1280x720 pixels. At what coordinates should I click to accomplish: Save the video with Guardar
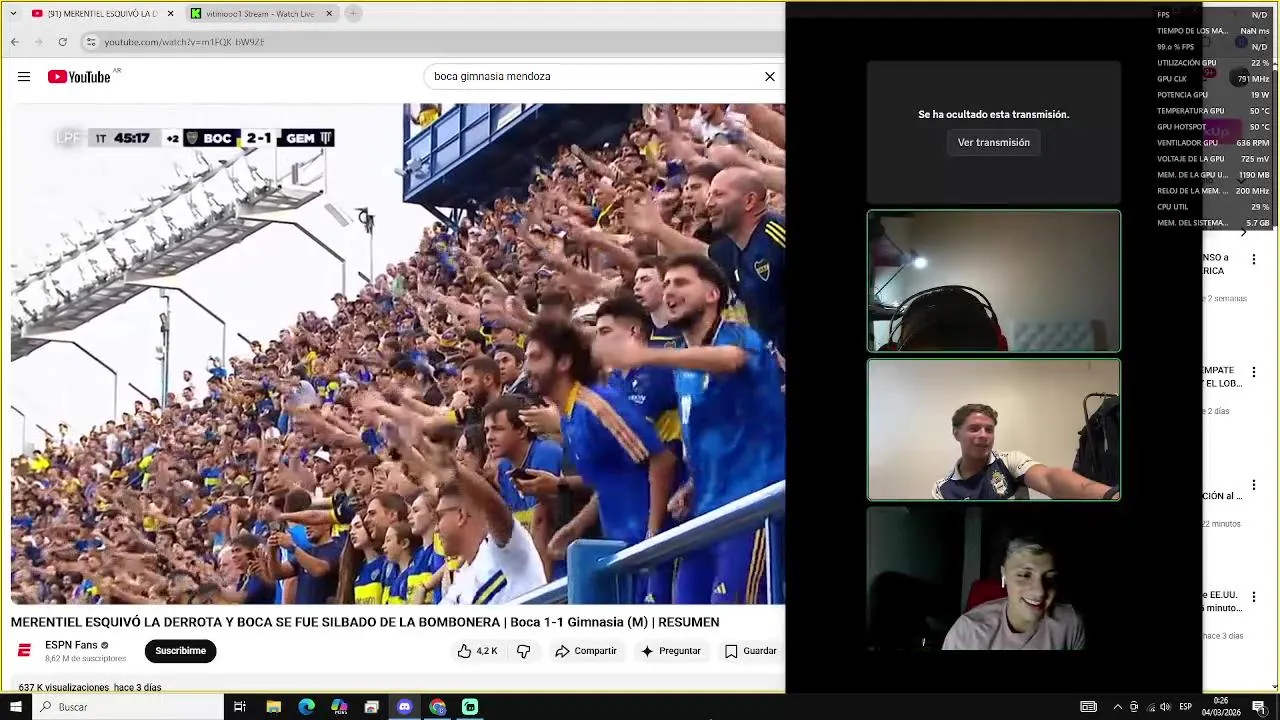[x=750, y=651]
